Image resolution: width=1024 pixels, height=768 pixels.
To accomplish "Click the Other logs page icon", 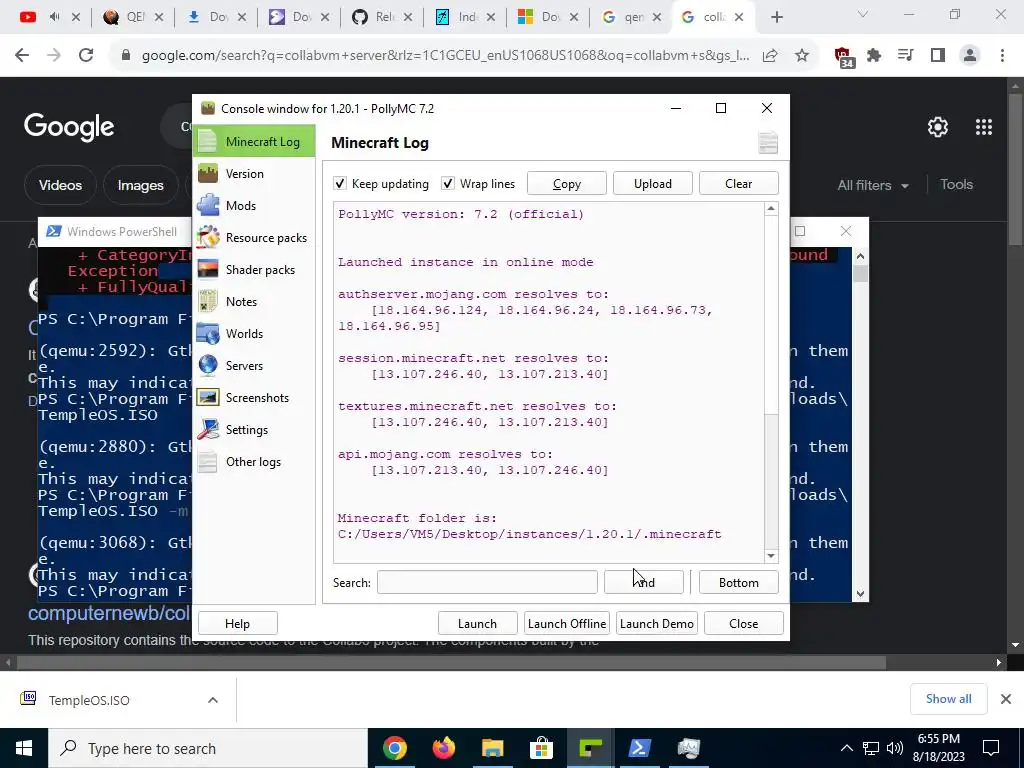I will (208, 462).
